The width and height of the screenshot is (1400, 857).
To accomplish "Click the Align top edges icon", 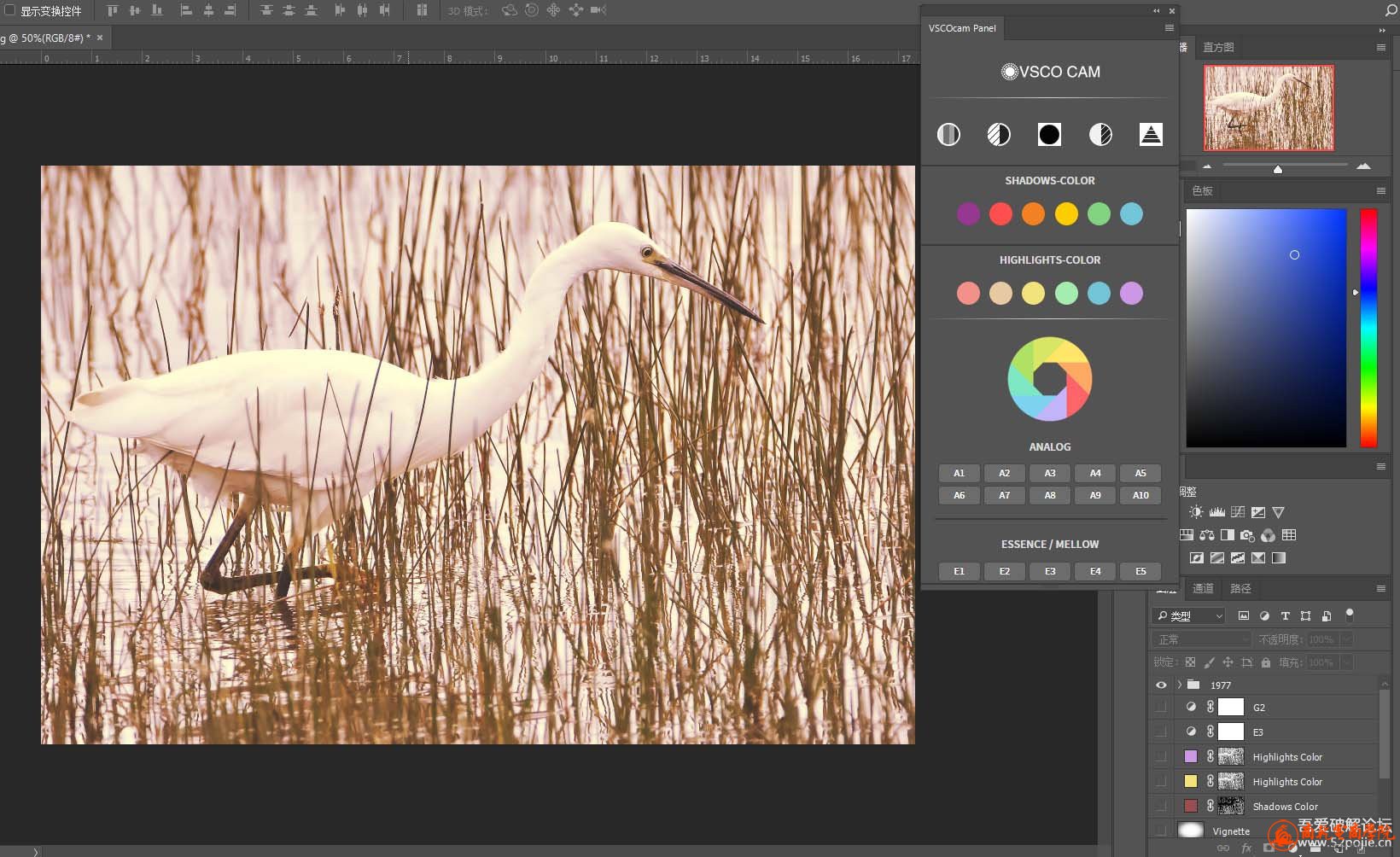I will [x=113, y=10].
